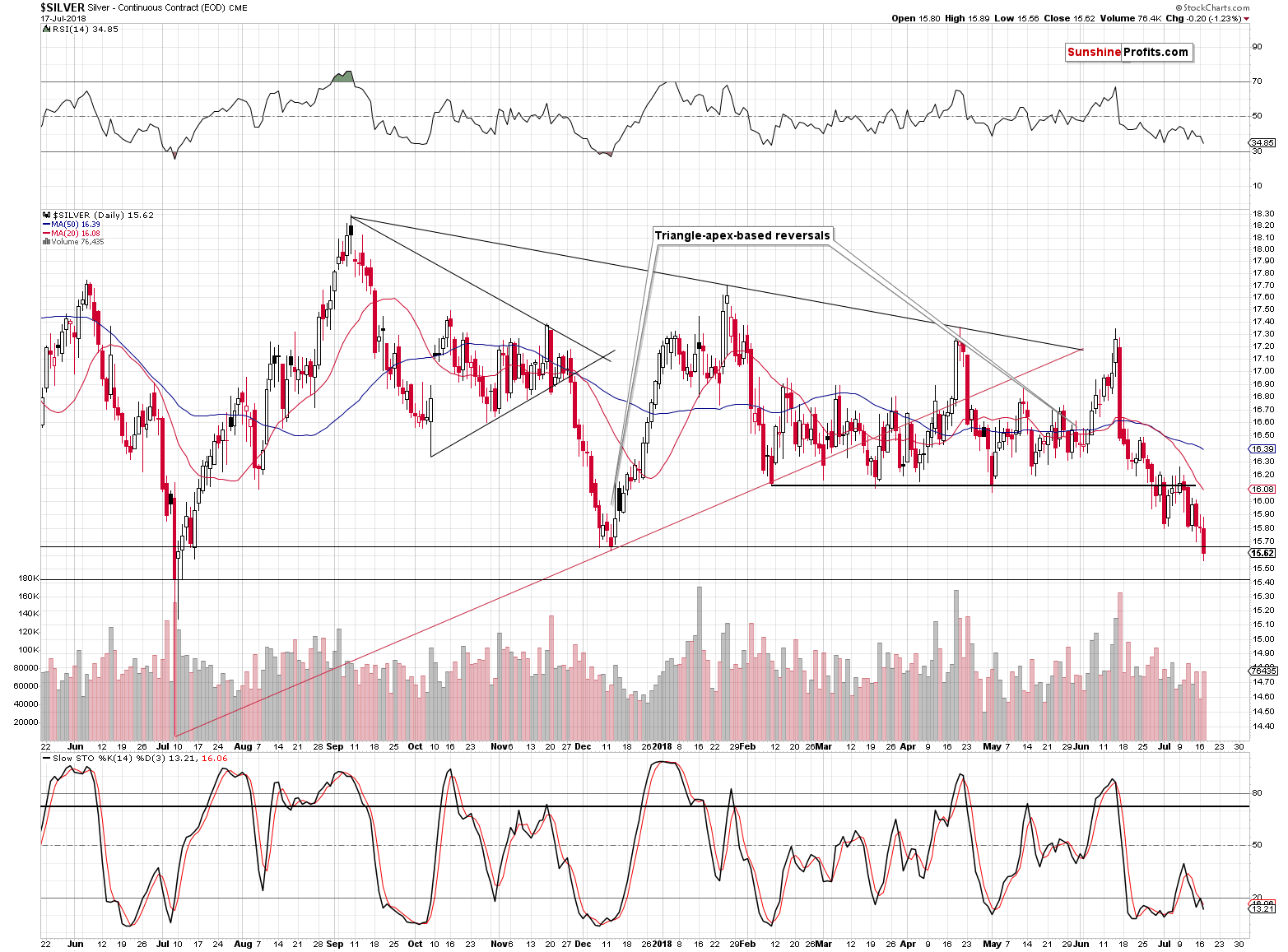Viewport: 1288px width, 952px height.
Task: Click the 18.30 label on price axis
Action: pyautogui.click(x=1263, y=214)
